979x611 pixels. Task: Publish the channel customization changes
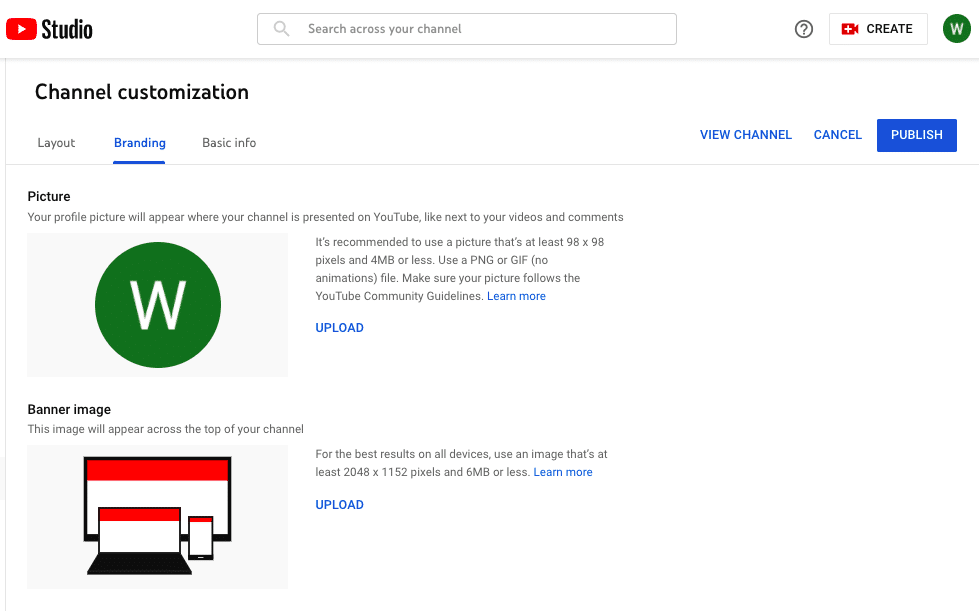point(917,135)
